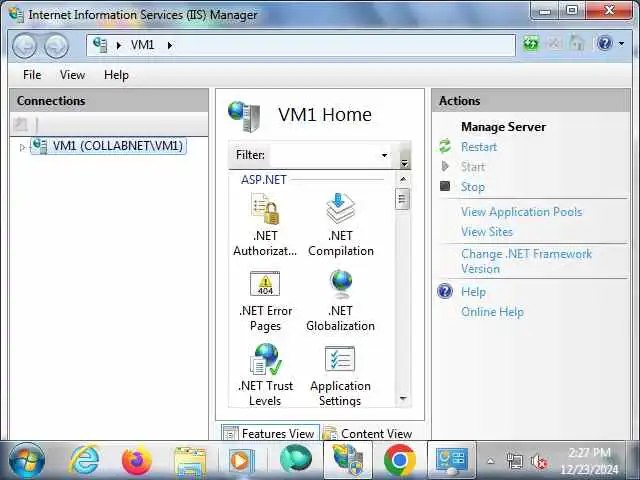Viewport: 640px width, 480px height.
Task: Launch Firefox from the taskbar
Action: click(x=137, y=460)
